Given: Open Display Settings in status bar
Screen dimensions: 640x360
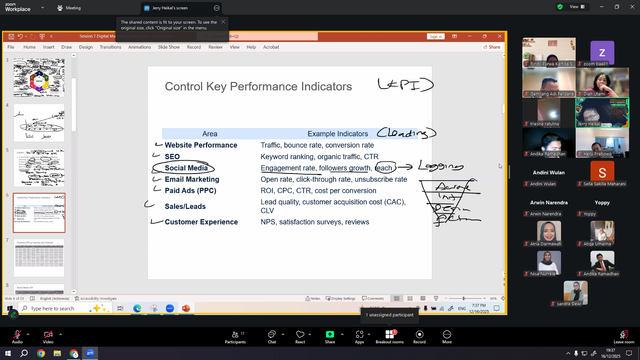Looking at the screenshot, I should 340,298.
